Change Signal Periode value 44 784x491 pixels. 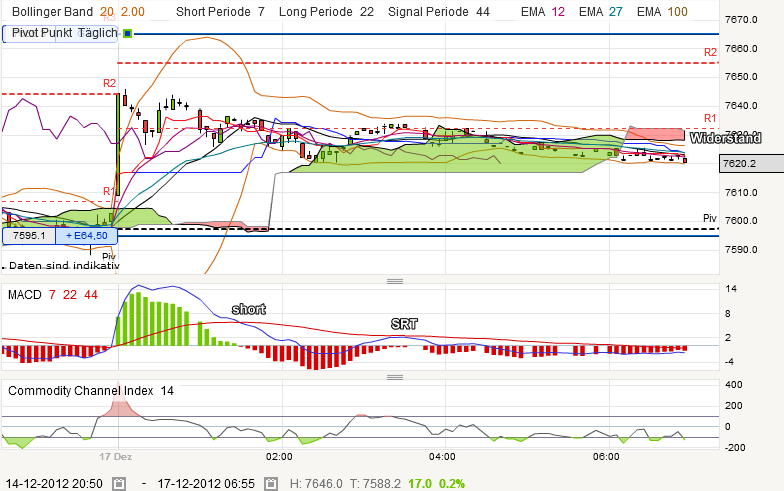[x=483, y=12]
